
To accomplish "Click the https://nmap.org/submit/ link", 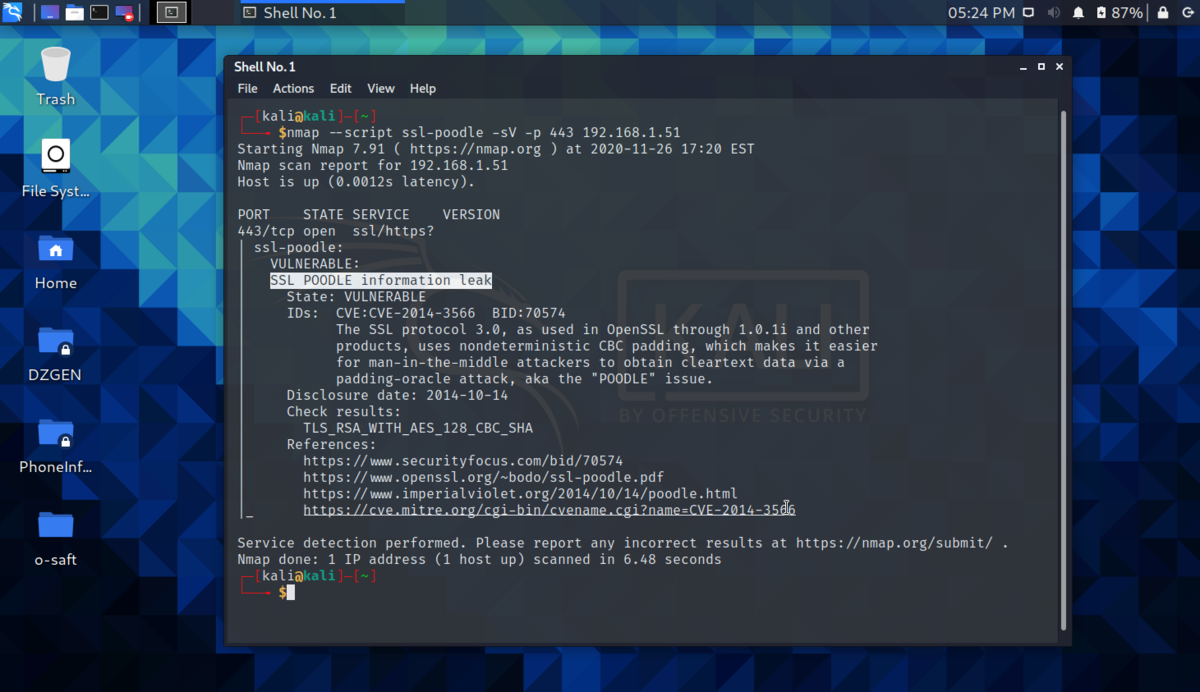I will click(x=895, y=543).
